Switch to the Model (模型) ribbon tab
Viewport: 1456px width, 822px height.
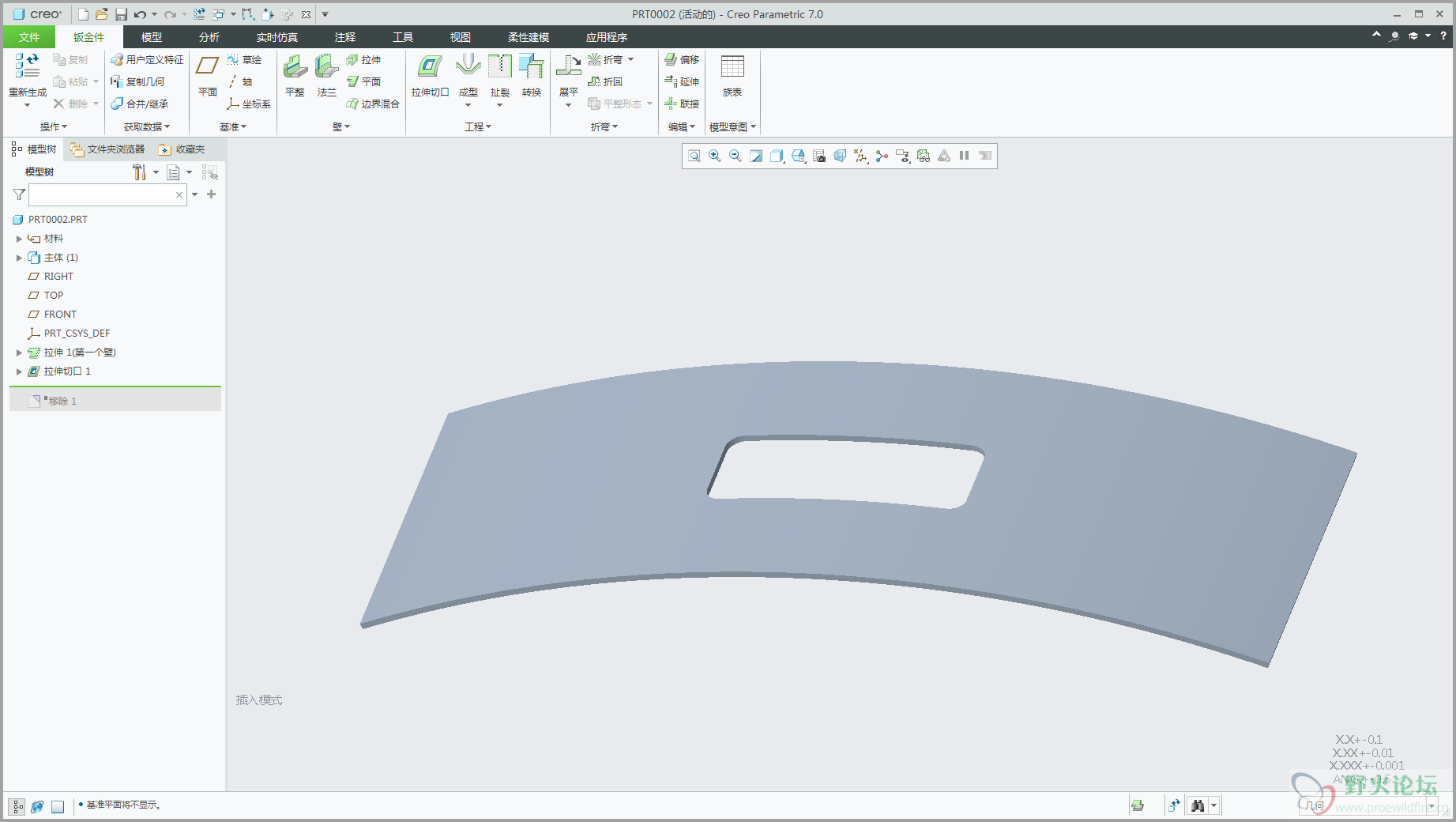(x=152, y=37)
